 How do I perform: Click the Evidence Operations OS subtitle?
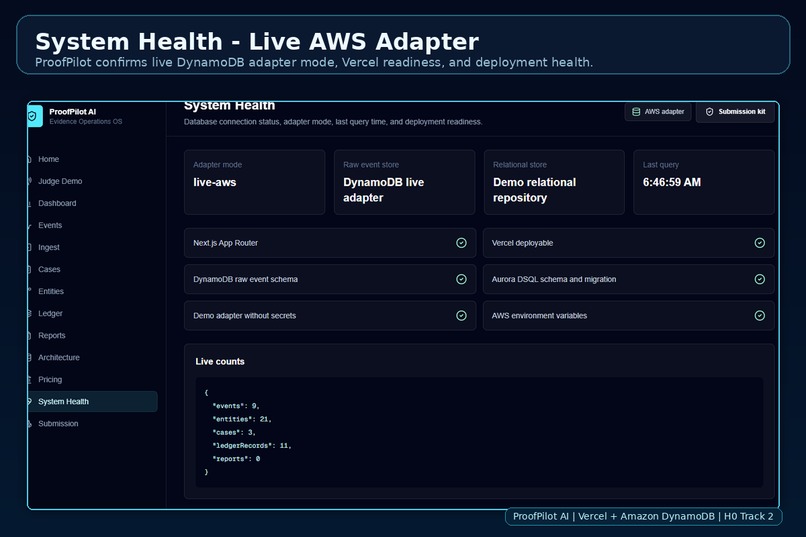86,122
